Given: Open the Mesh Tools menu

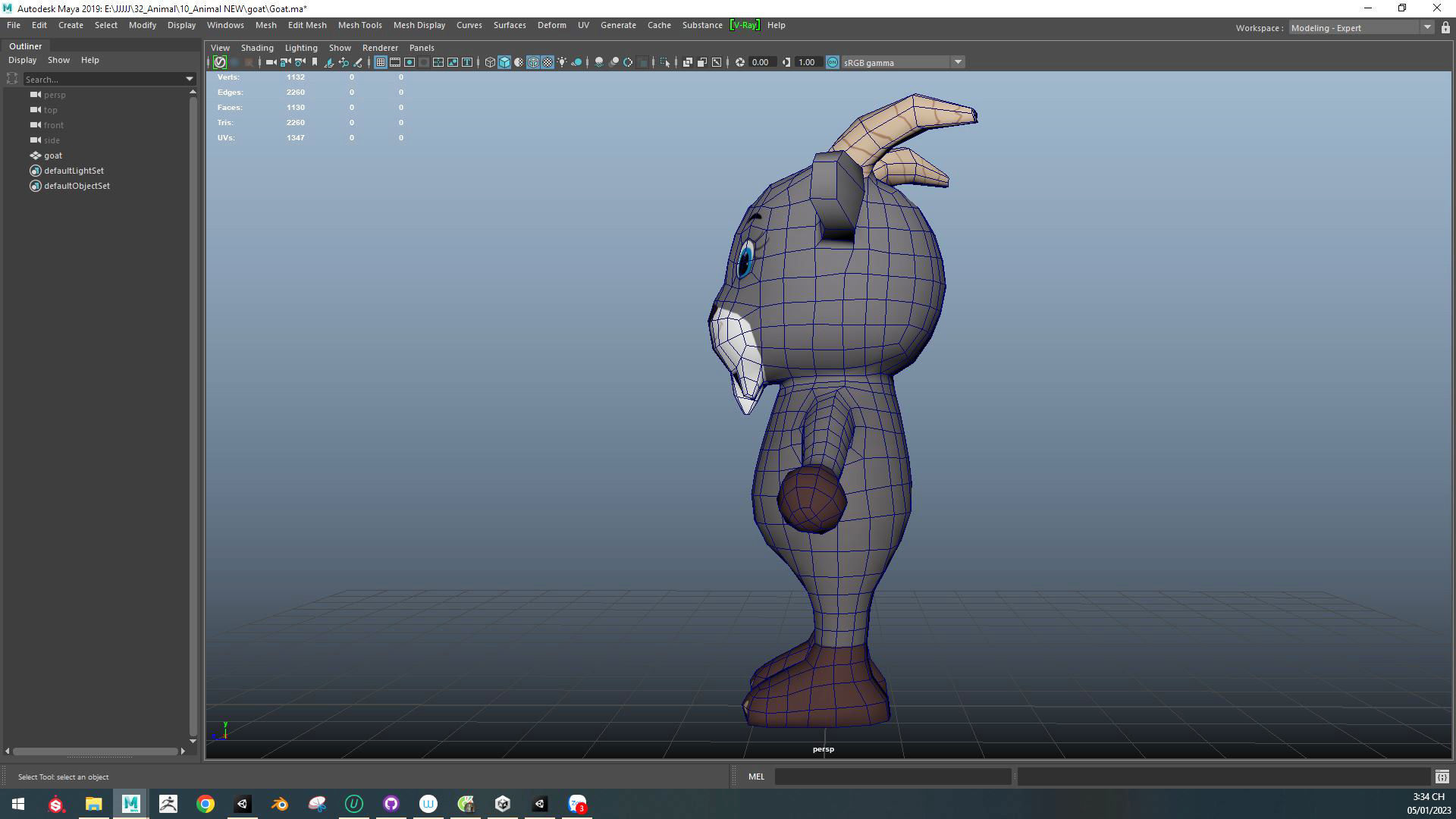Looking at the screenshot, I should point(359,25).
